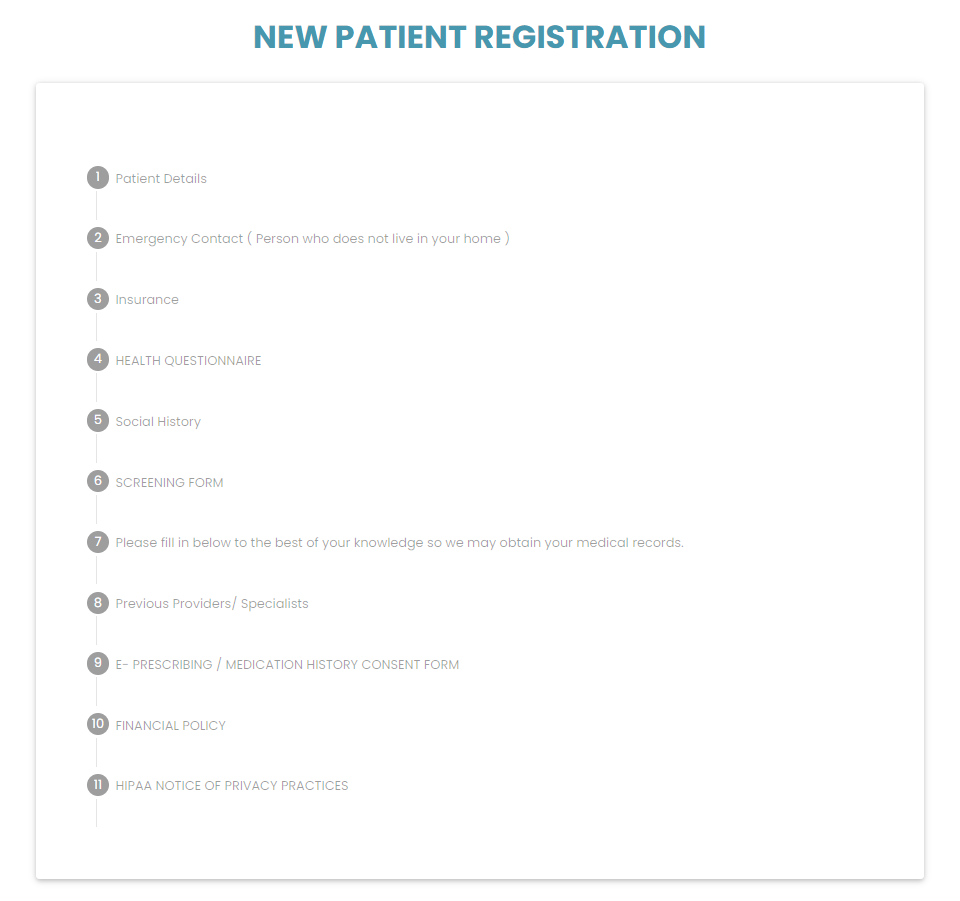
Task: Go to the Social History step
Action: coord(158,422)
